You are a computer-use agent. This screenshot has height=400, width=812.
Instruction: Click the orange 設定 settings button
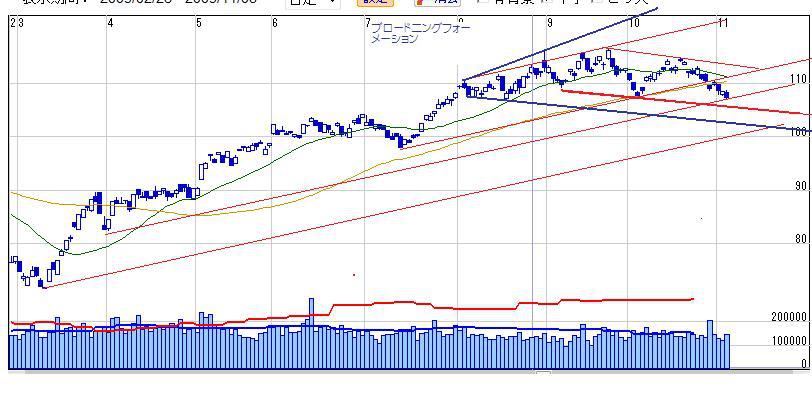[x=375, y=2]
